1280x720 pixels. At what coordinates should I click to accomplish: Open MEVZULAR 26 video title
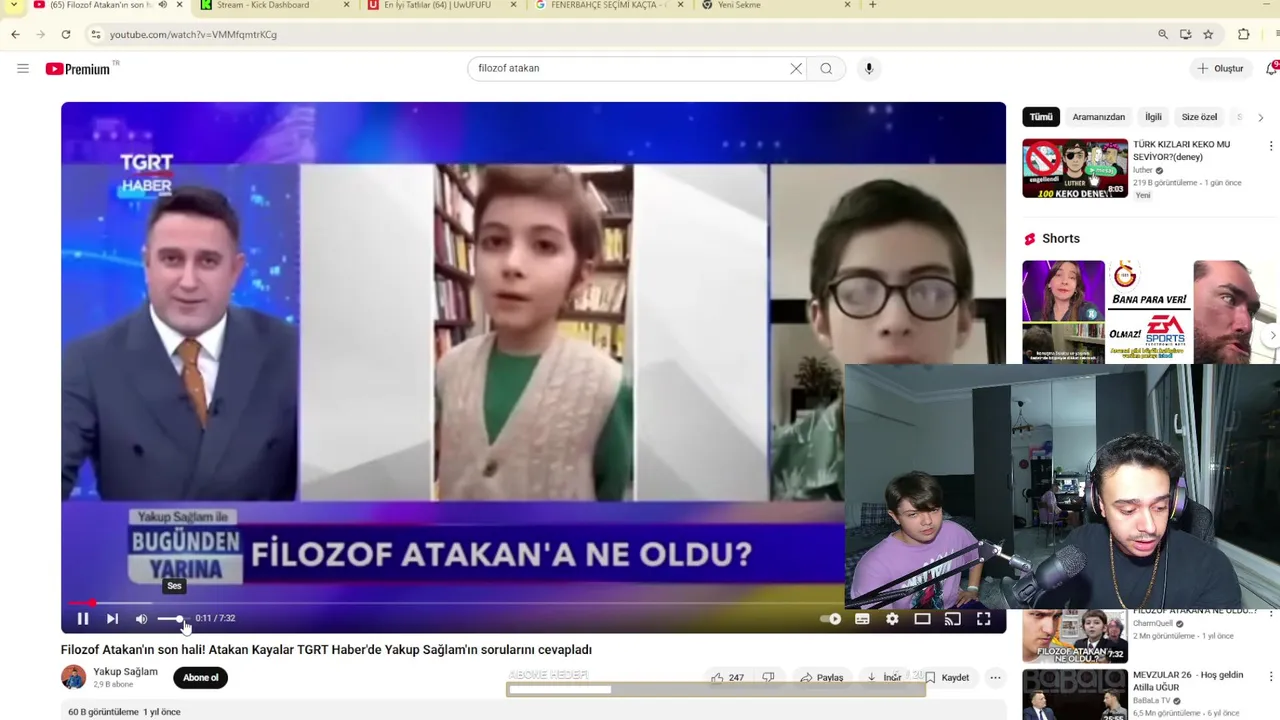(1188, 681)
